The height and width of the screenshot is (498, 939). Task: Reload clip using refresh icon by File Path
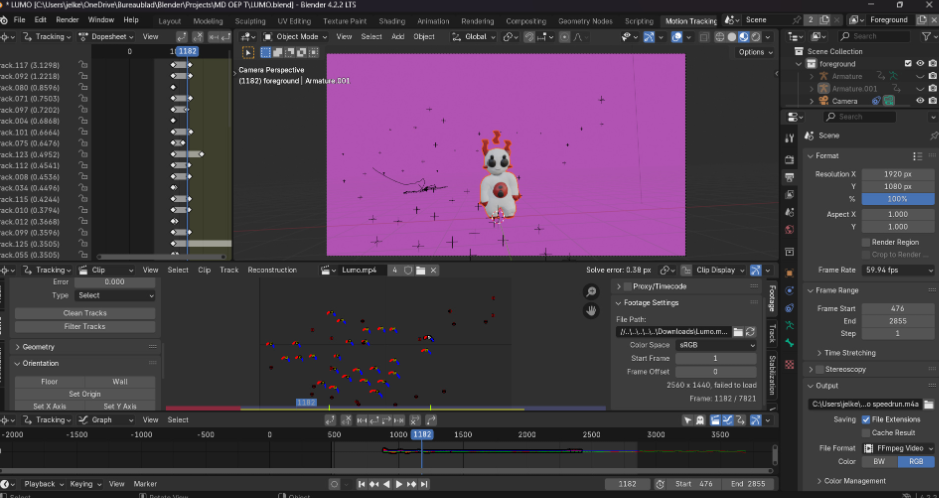click(x=750, y=332)
